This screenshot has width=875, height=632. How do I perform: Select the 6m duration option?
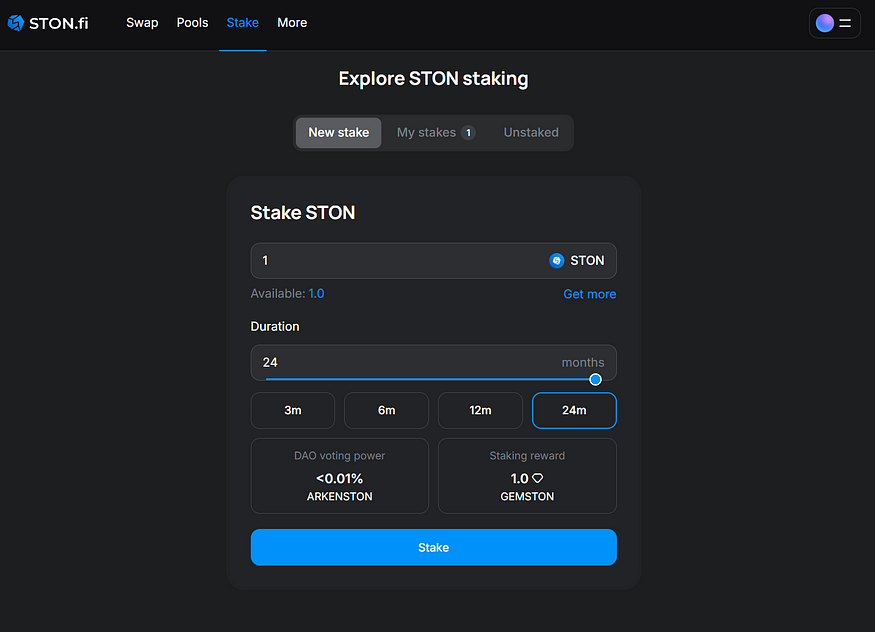point(386,411)
